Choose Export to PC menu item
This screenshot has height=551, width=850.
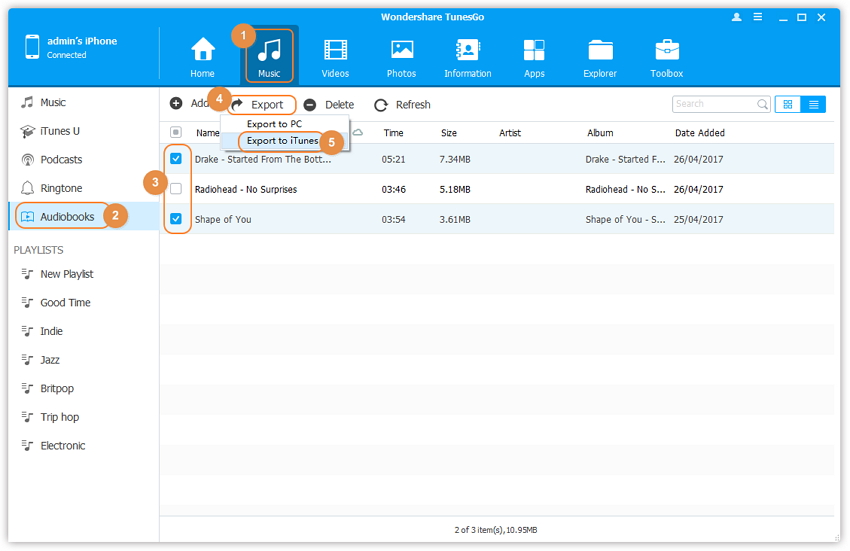[274, 124]
